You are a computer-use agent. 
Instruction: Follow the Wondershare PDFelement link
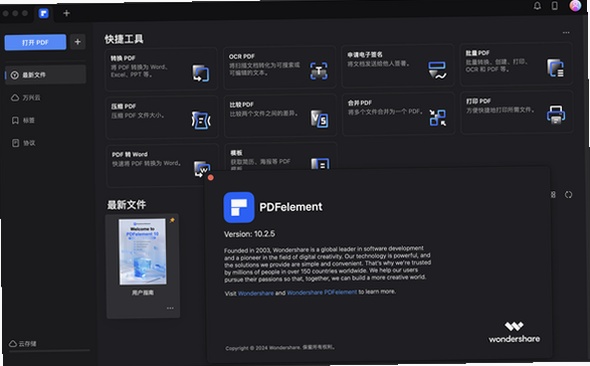click(x=322, y=292)
